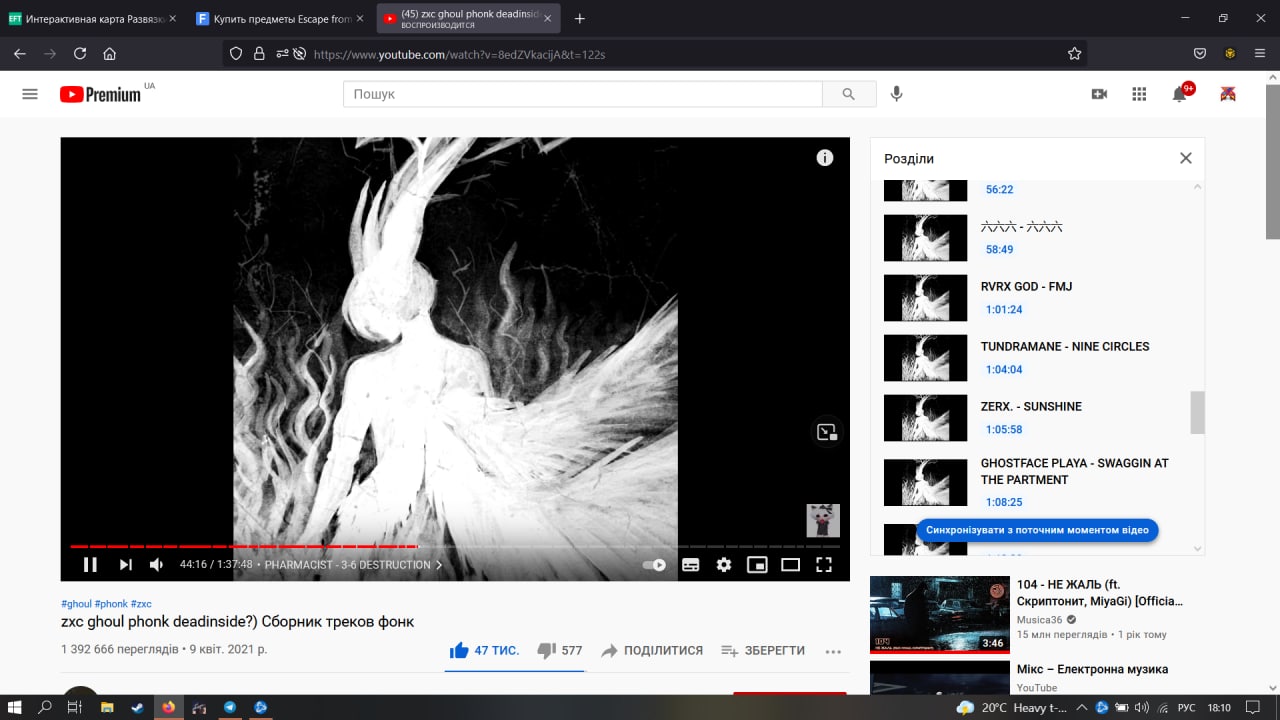Close the chapters panel
Screen dimensions: 1280x720
click(1186, 158)
